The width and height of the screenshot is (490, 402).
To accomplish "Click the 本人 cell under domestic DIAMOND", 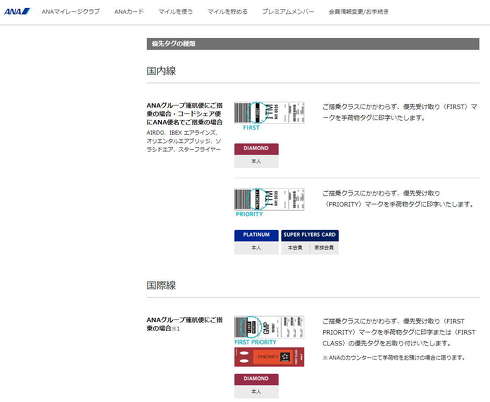I will point(256,162).
